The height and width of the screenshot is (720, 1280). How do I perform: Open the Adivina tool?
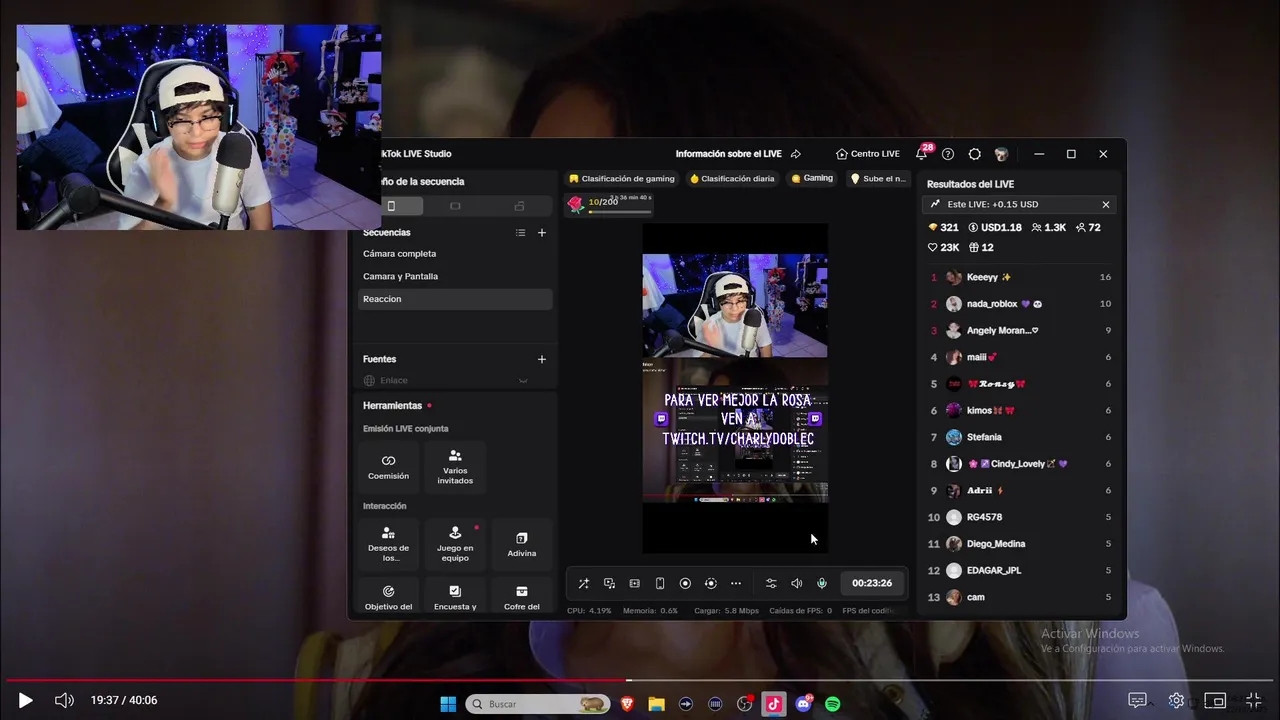tap(521, 544)
